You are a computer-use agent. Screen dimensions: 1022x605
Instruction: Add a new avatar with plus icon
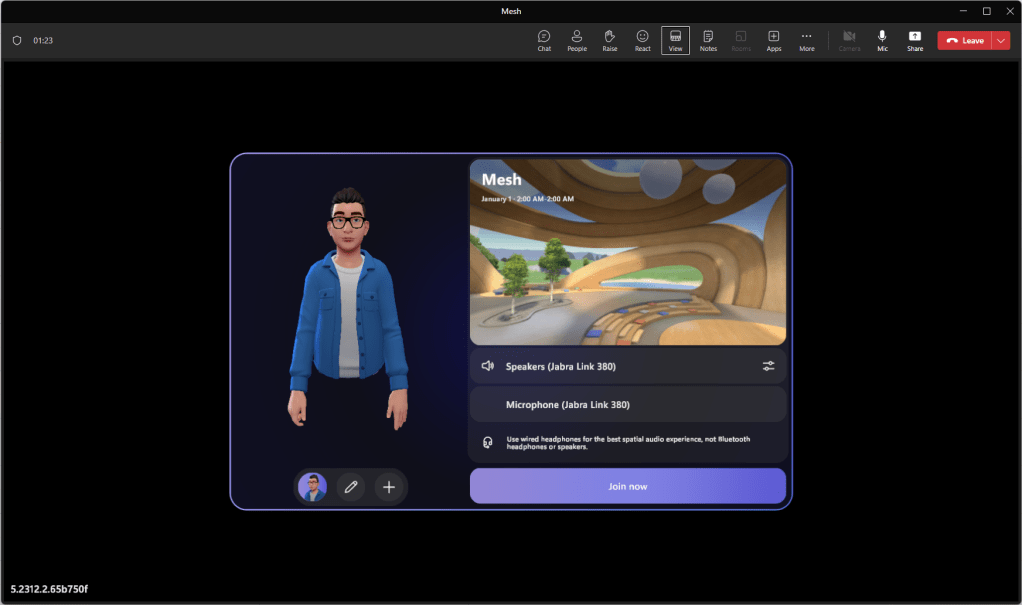coord(389,487)
